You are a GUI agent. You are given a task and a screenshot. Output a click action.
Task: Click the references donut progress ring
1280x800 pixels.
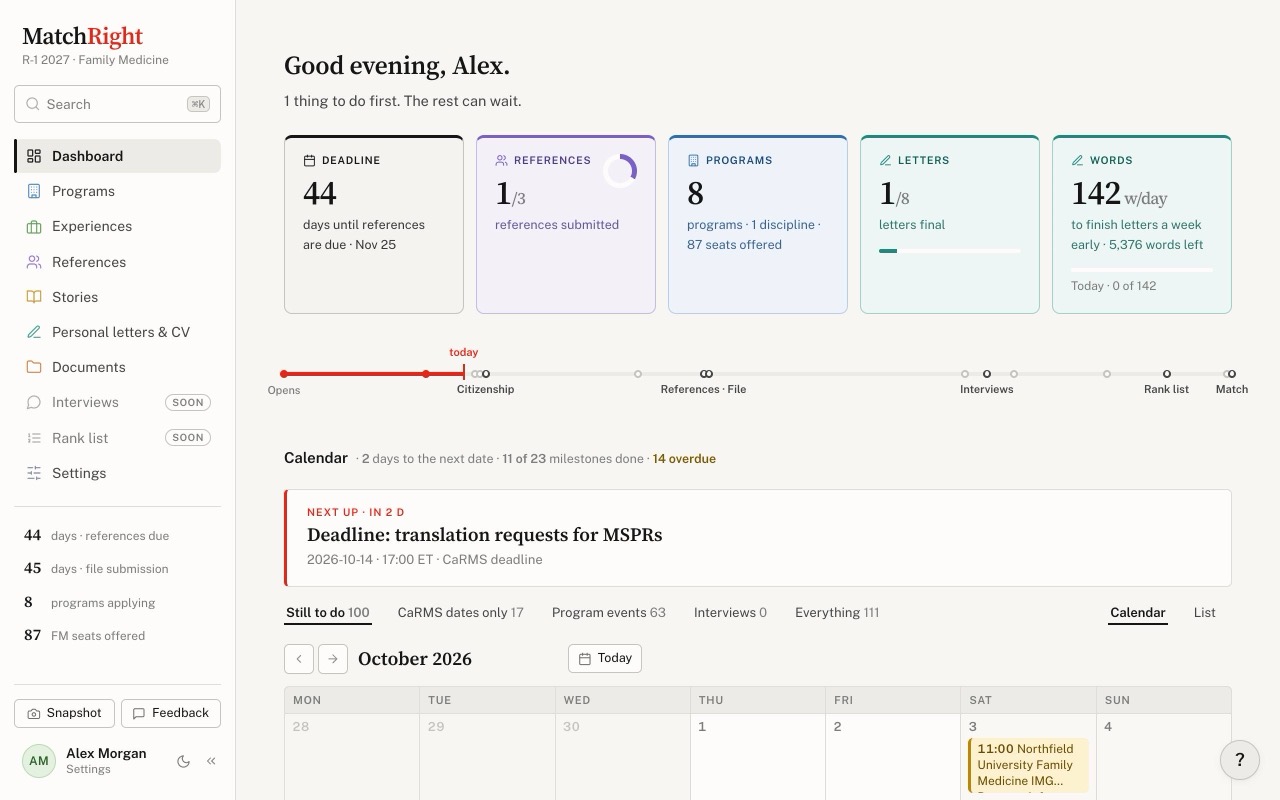[x=620, y=171]
